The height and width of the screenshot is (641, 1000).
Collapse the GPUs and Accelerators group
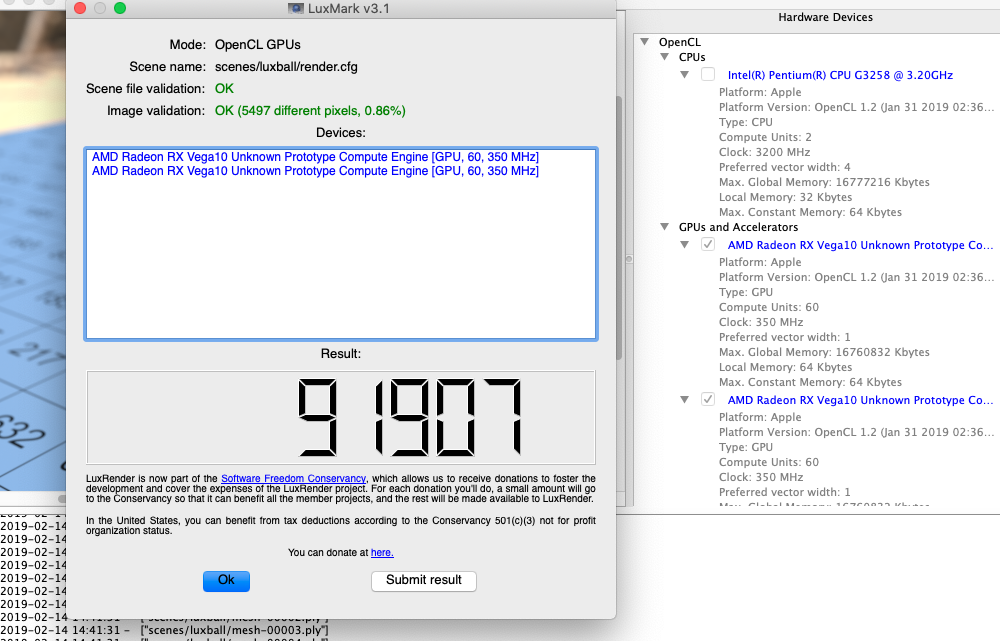pyautogui.click(x=666, y=228)
